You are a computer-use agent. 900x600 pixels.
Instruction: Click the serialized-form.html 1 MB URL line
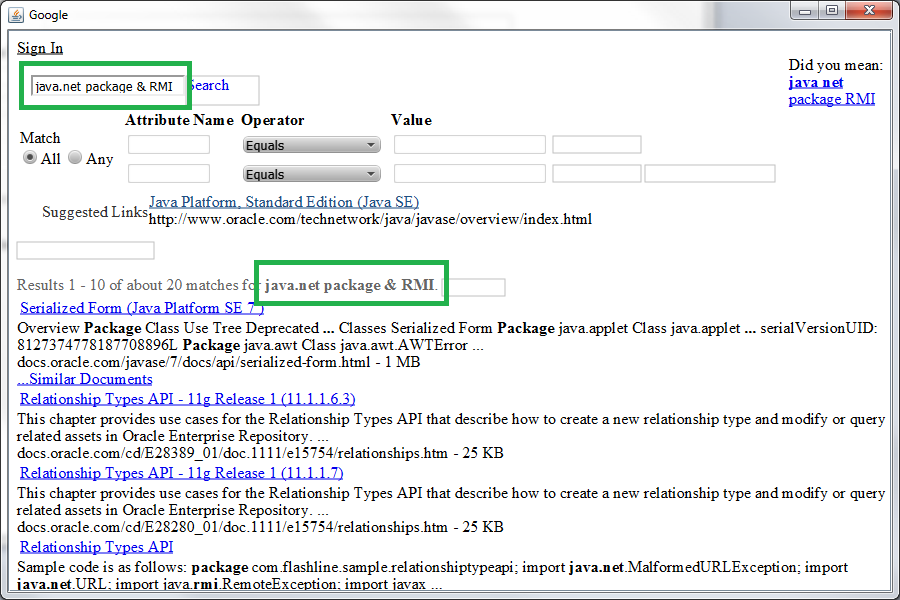pos(219,362)
